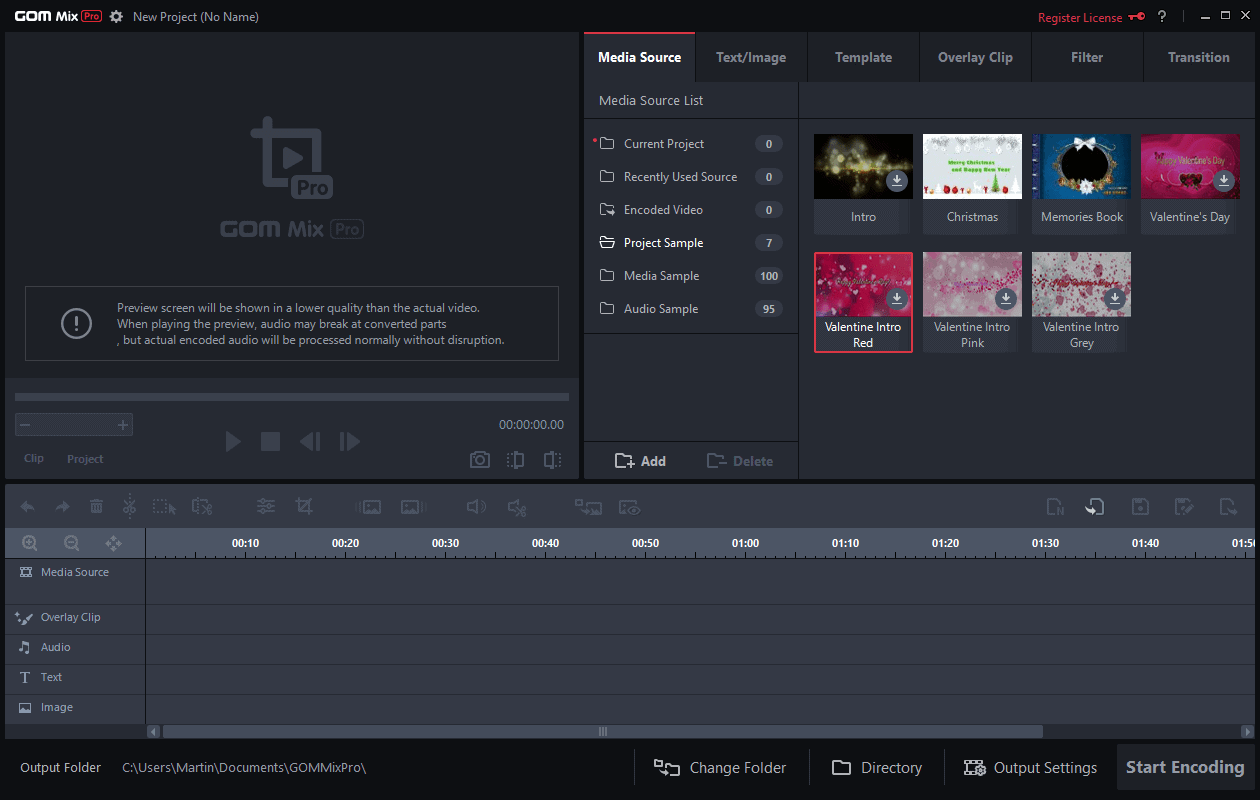Switch preview mode to Clip
This screenshot has height=800, width=1260.
(34, 459)
